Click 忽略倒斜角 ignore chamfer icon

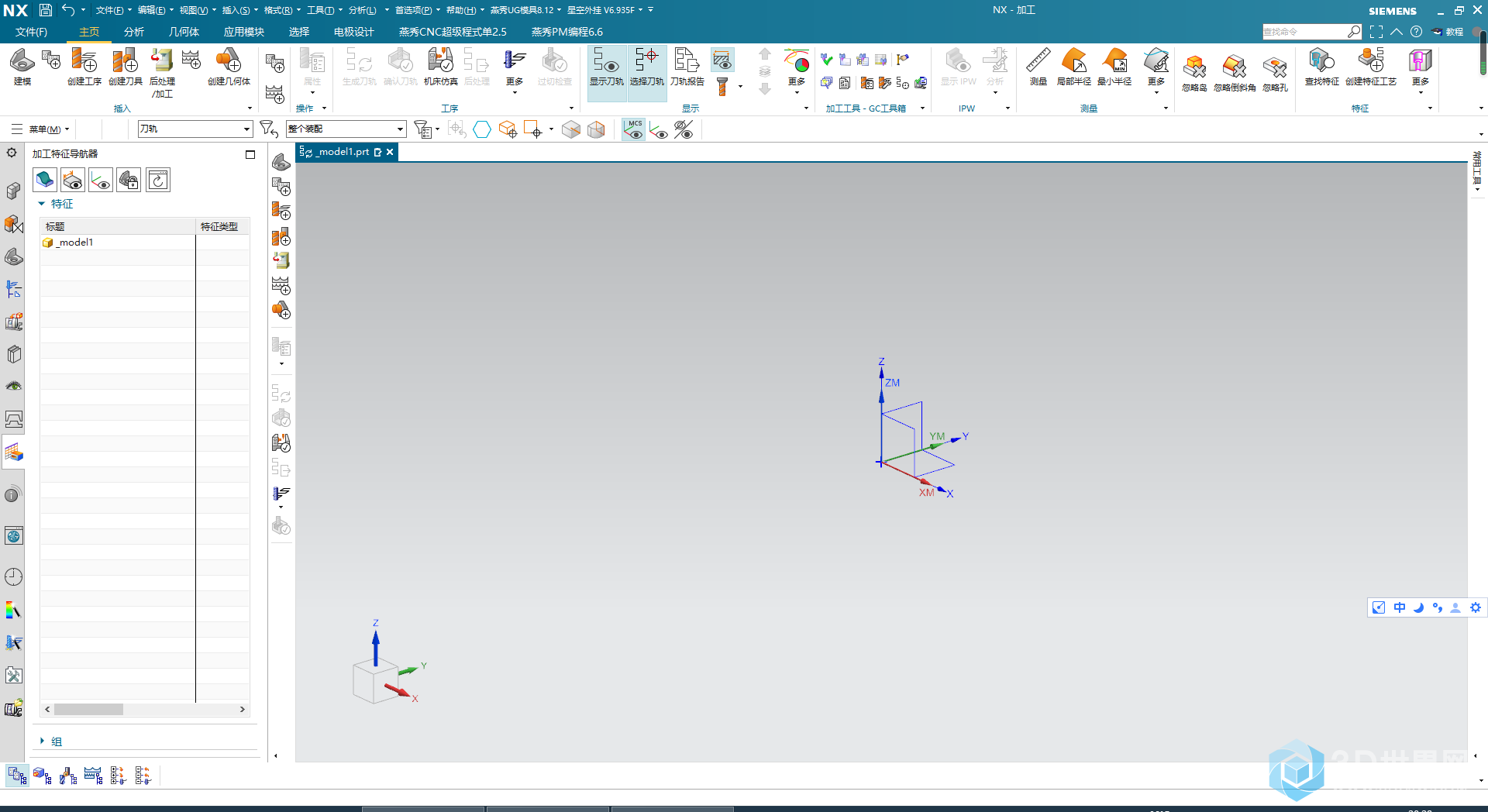pyautogui.click(x=1235, y=73)
